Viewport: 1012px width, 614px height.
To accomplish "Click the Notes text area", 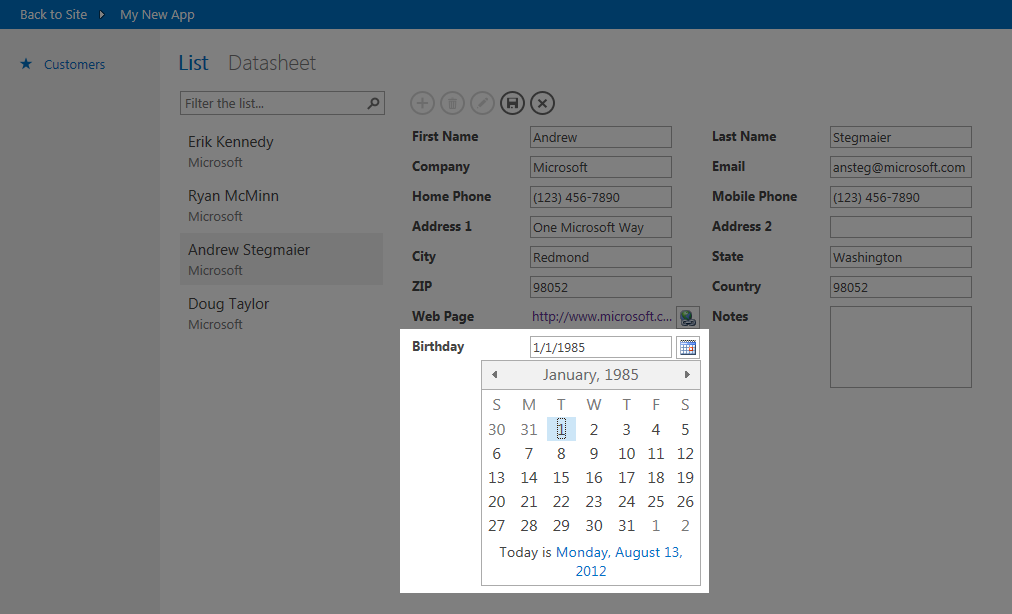I will [900, 346].
